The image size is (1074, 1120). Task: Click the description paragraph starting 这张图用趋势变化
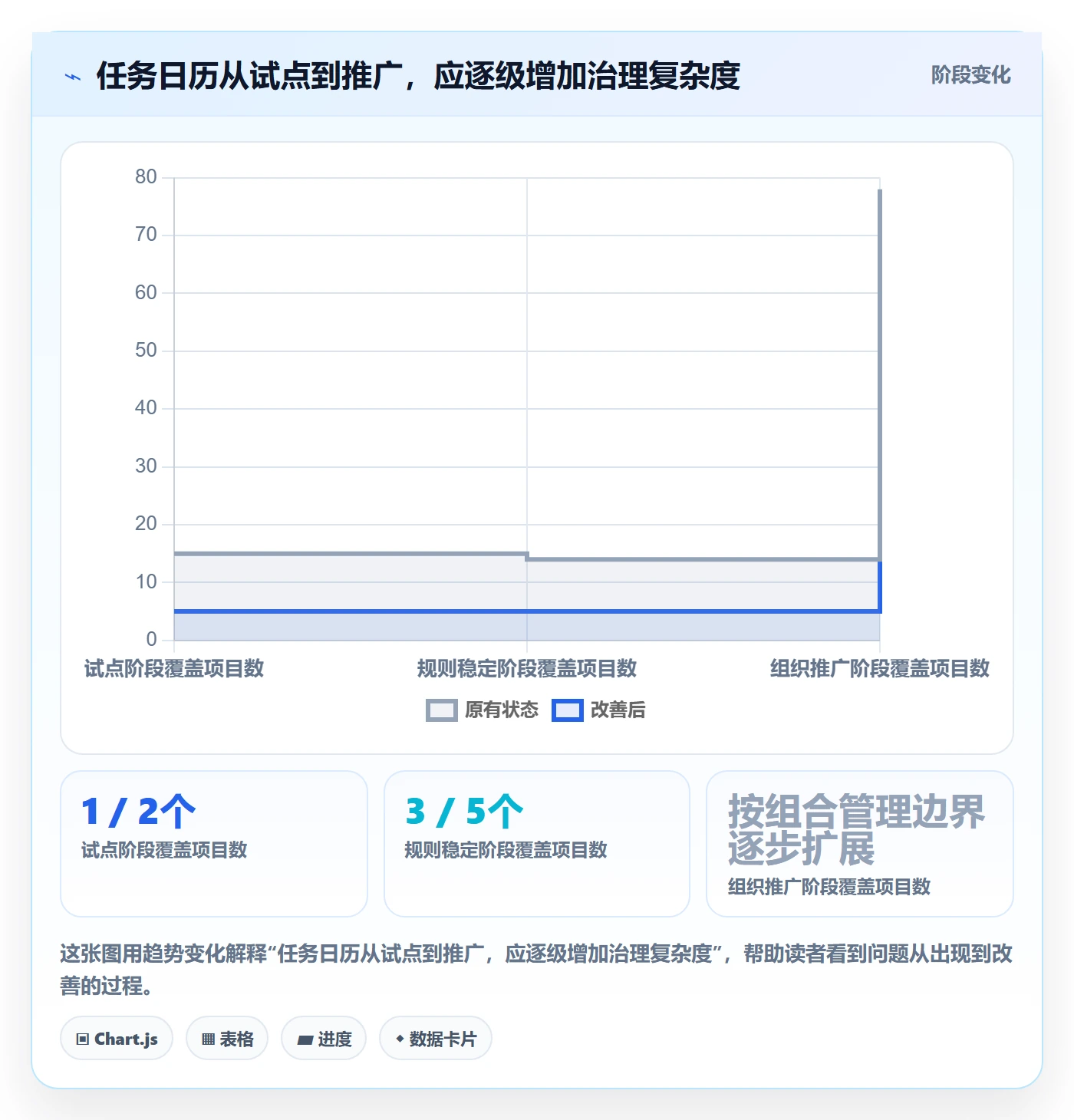(536, 970)
